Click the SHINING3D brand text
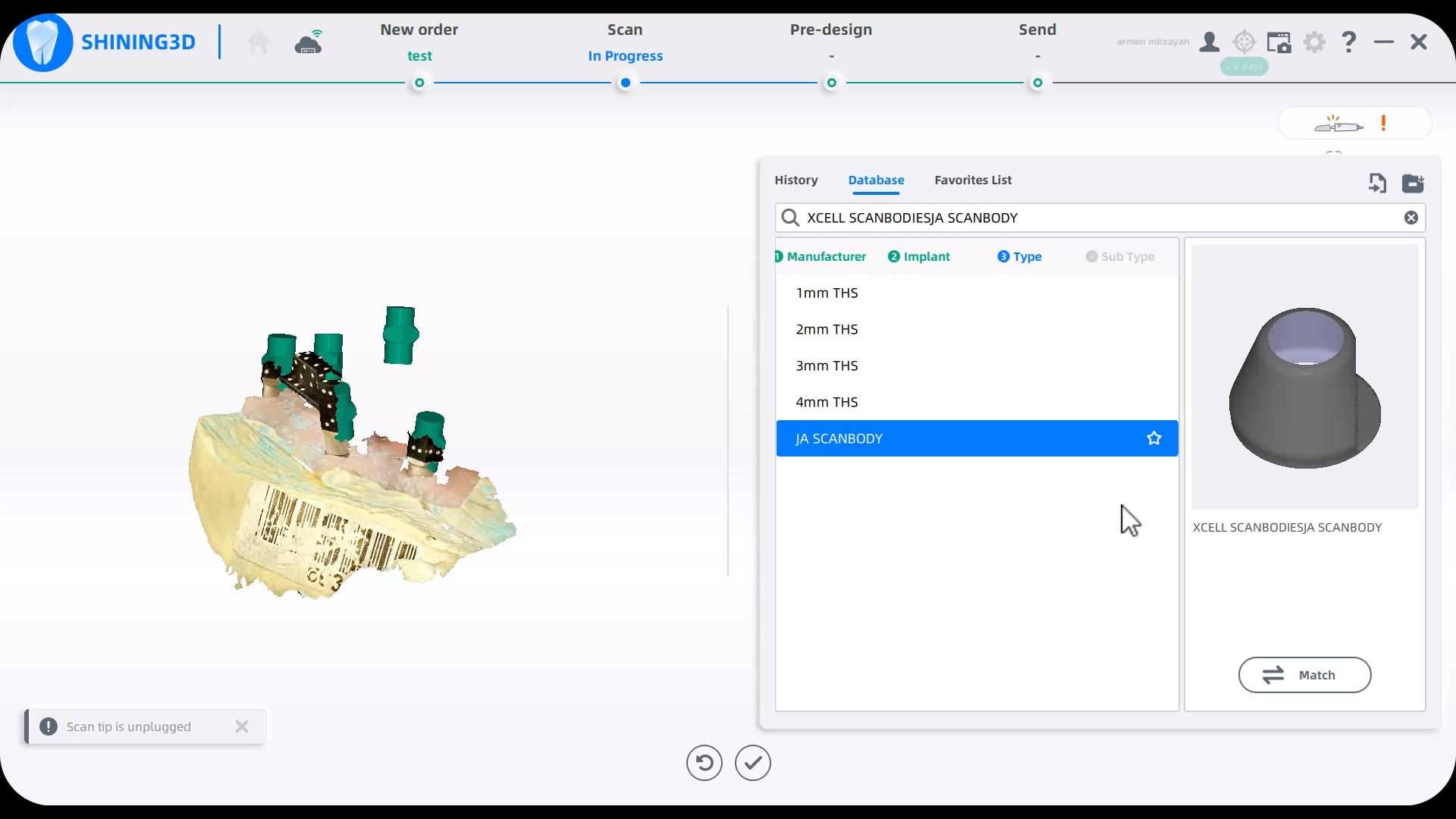1456x819 pixels. [x=138, y=42]
